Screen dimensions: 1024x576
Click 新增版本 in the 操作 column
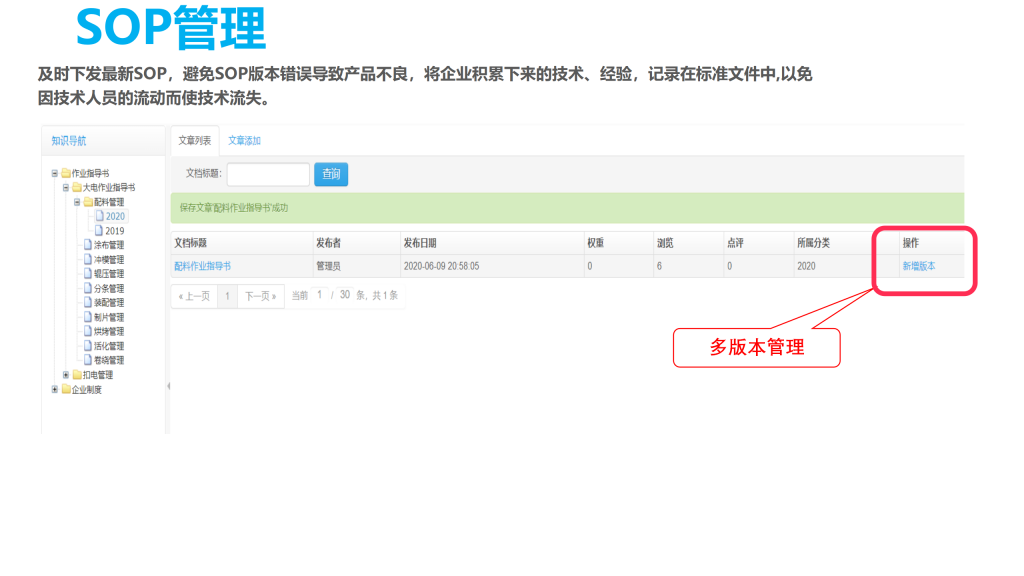tap(919, 266)
